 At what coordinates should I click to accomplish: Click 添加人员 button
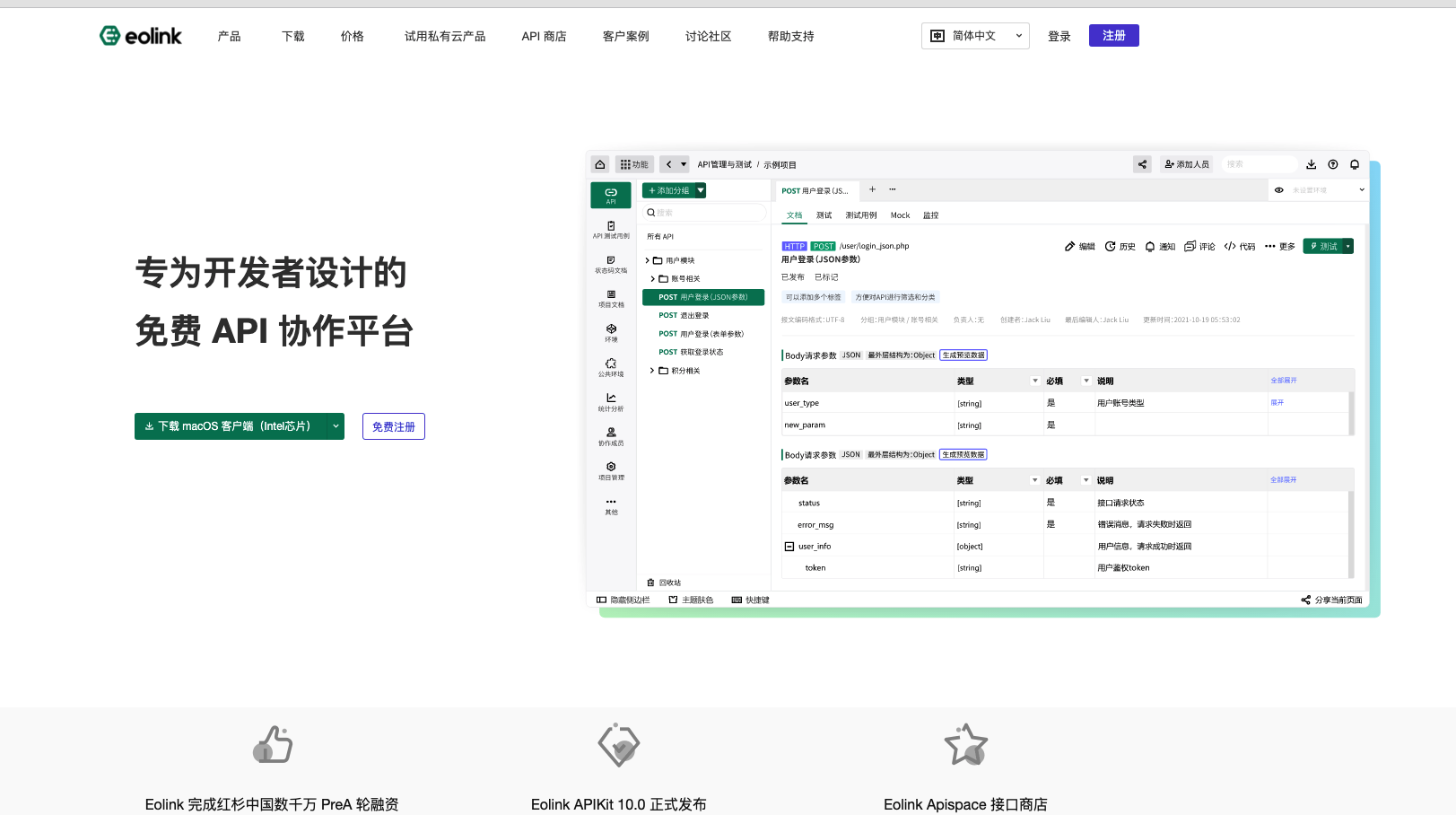tap(1186, 164)
